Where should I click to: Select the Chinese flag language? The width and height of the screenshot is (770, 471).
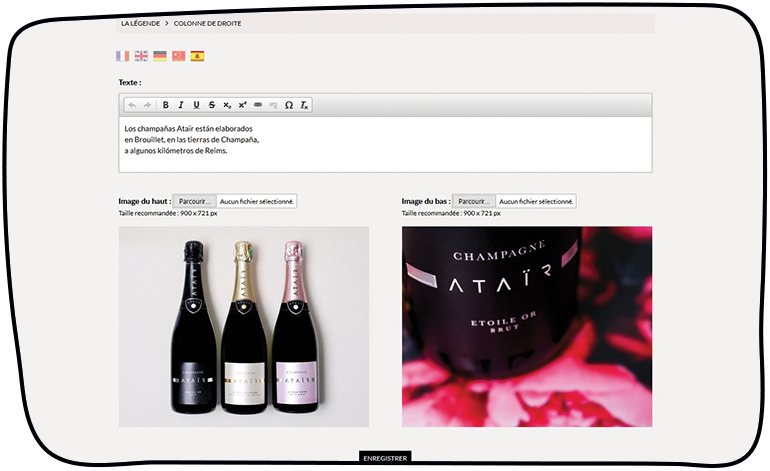point(179,56)
